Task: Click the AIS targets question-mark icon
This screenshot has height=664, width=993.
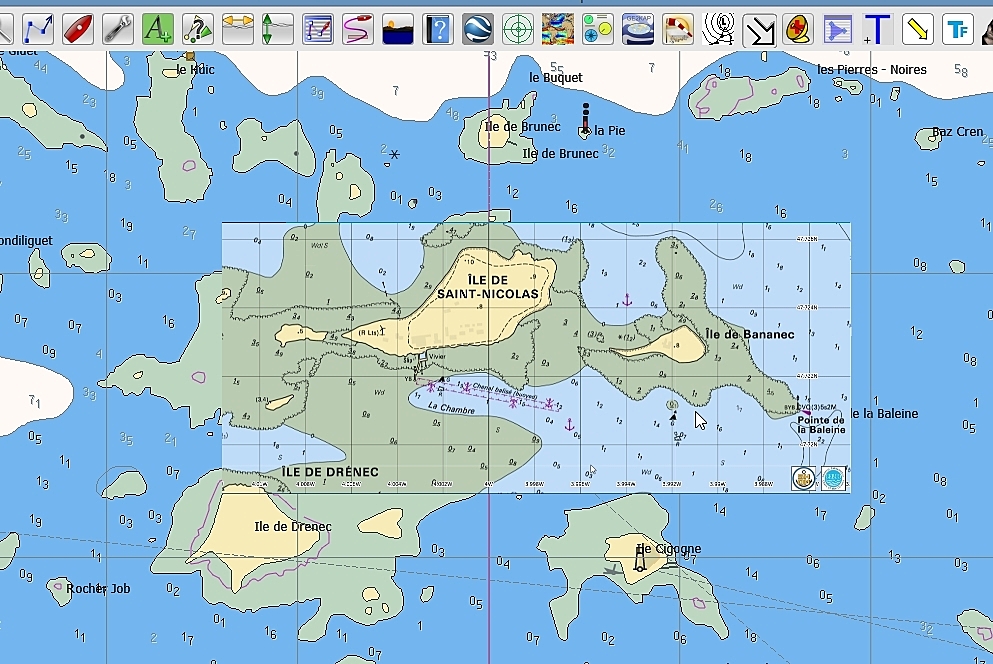Action: pos(198,29)
